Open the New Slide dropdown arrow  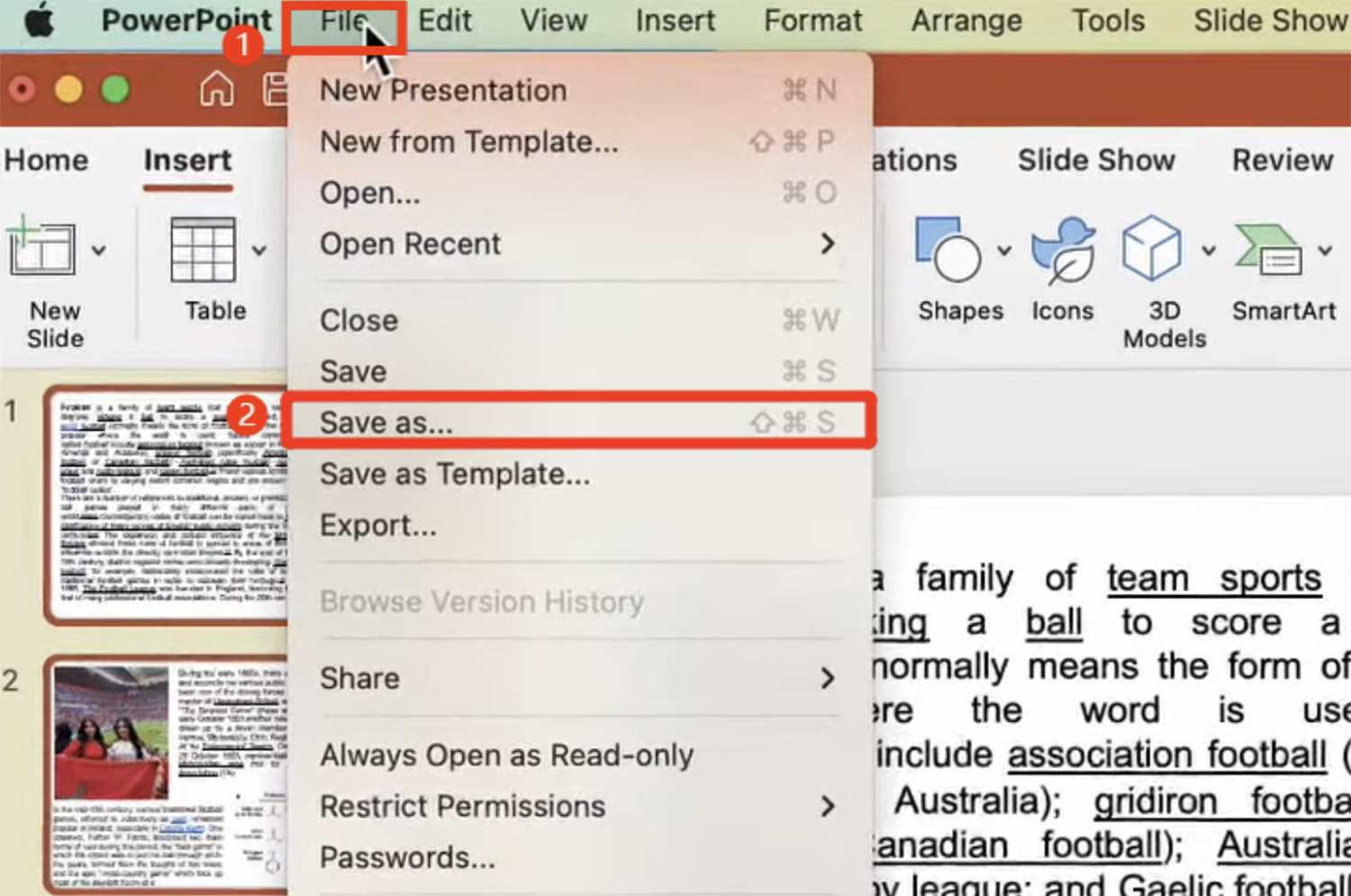point(99,250)
